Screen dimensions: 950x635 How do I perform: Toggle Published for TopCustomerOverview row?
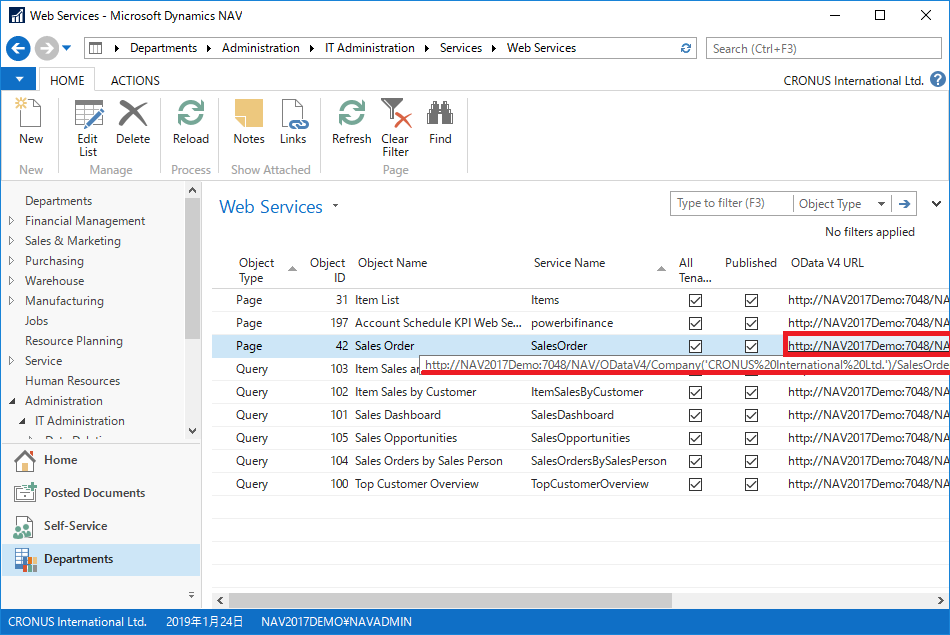[751, 484]
